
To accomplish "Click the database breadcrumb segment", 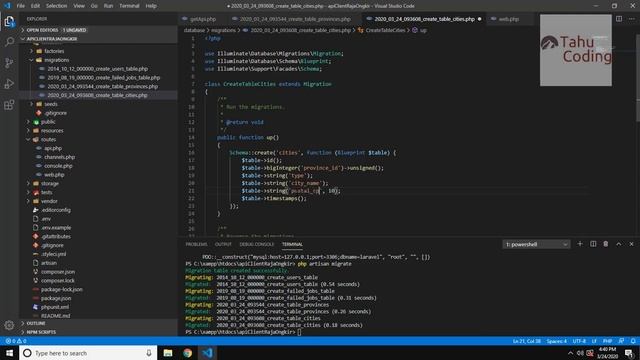I will coord(194,30).
